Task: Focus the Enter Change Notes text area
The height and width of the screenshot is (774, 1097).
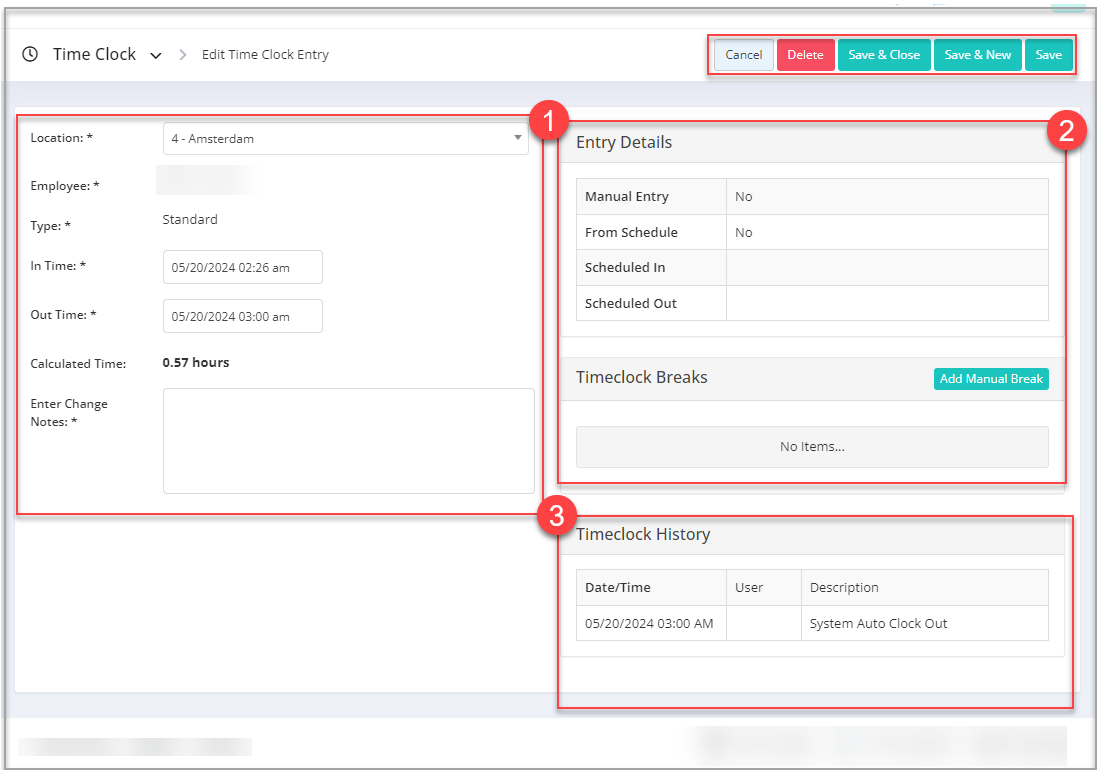Action: pyautogui.click(x=348, y=441)
